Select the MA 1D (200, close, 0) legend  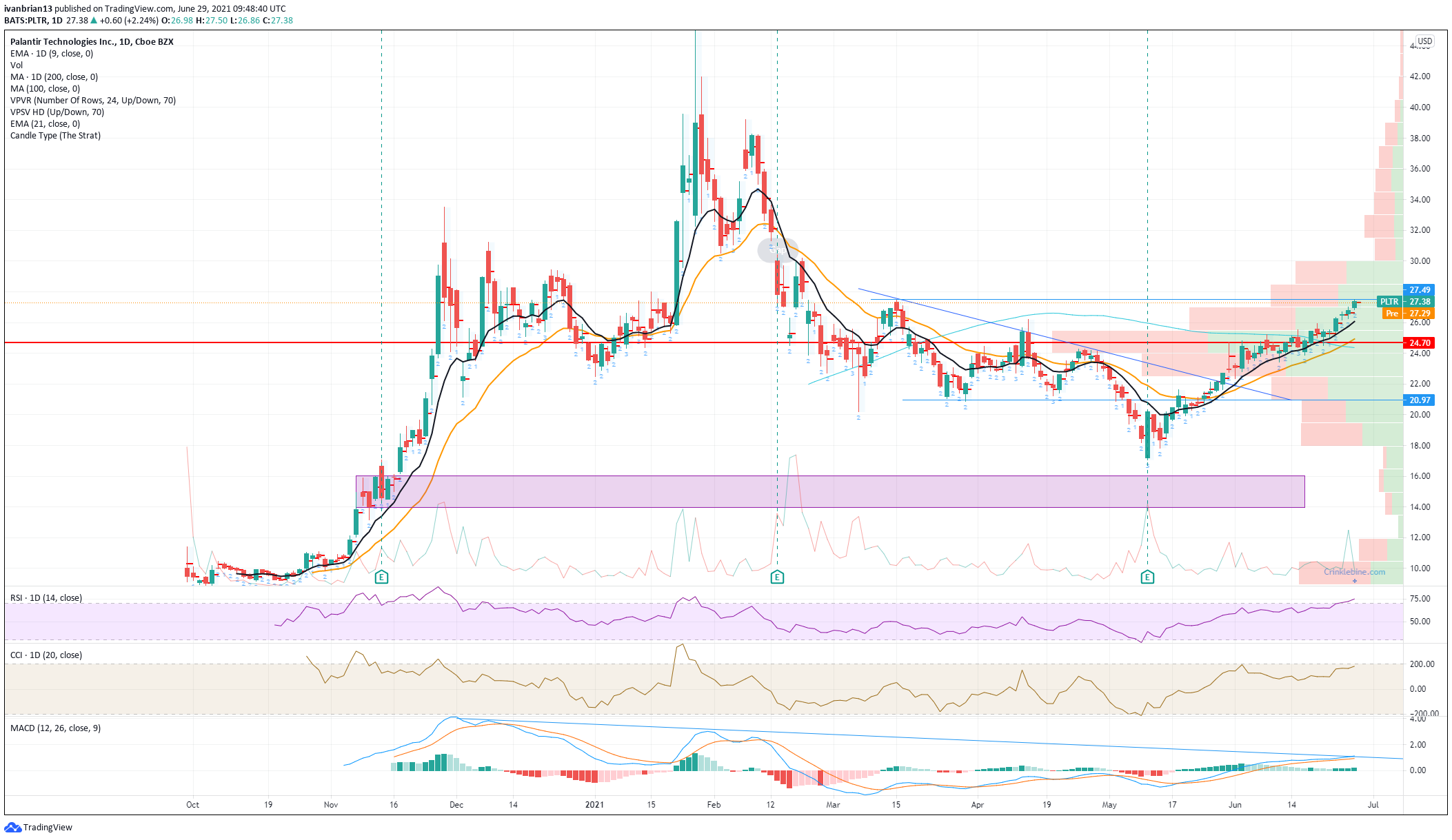click(x=54, y=77)
